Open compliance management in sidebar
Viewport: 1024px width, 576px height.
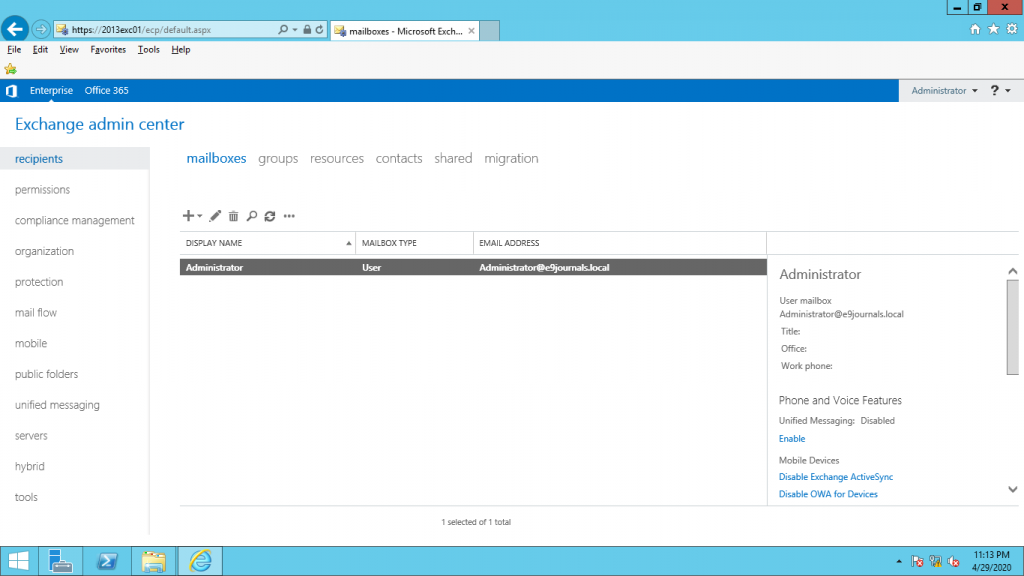pyautogui.click(x=74, y=221)
